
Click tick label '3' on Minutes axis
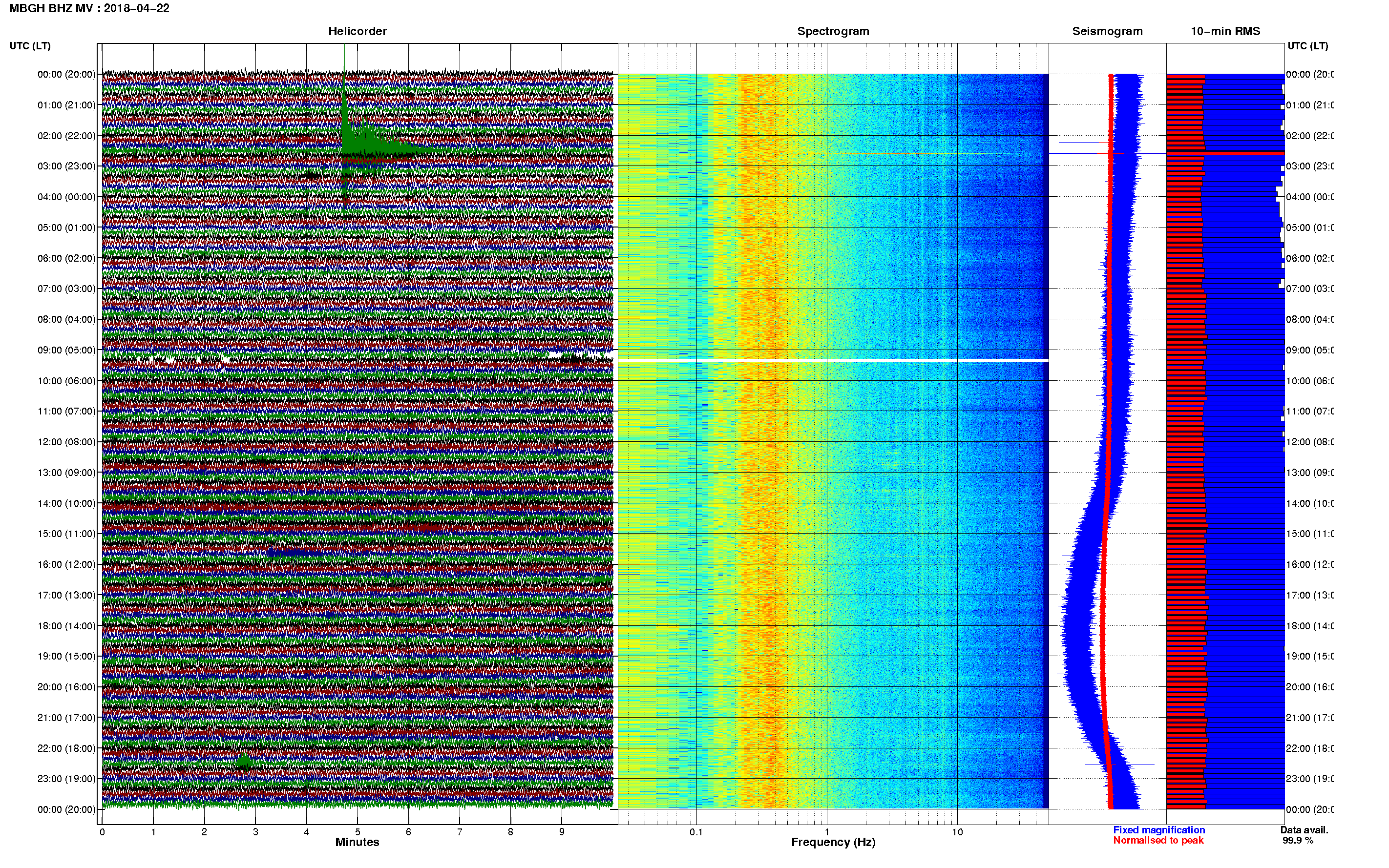point(255,832)
